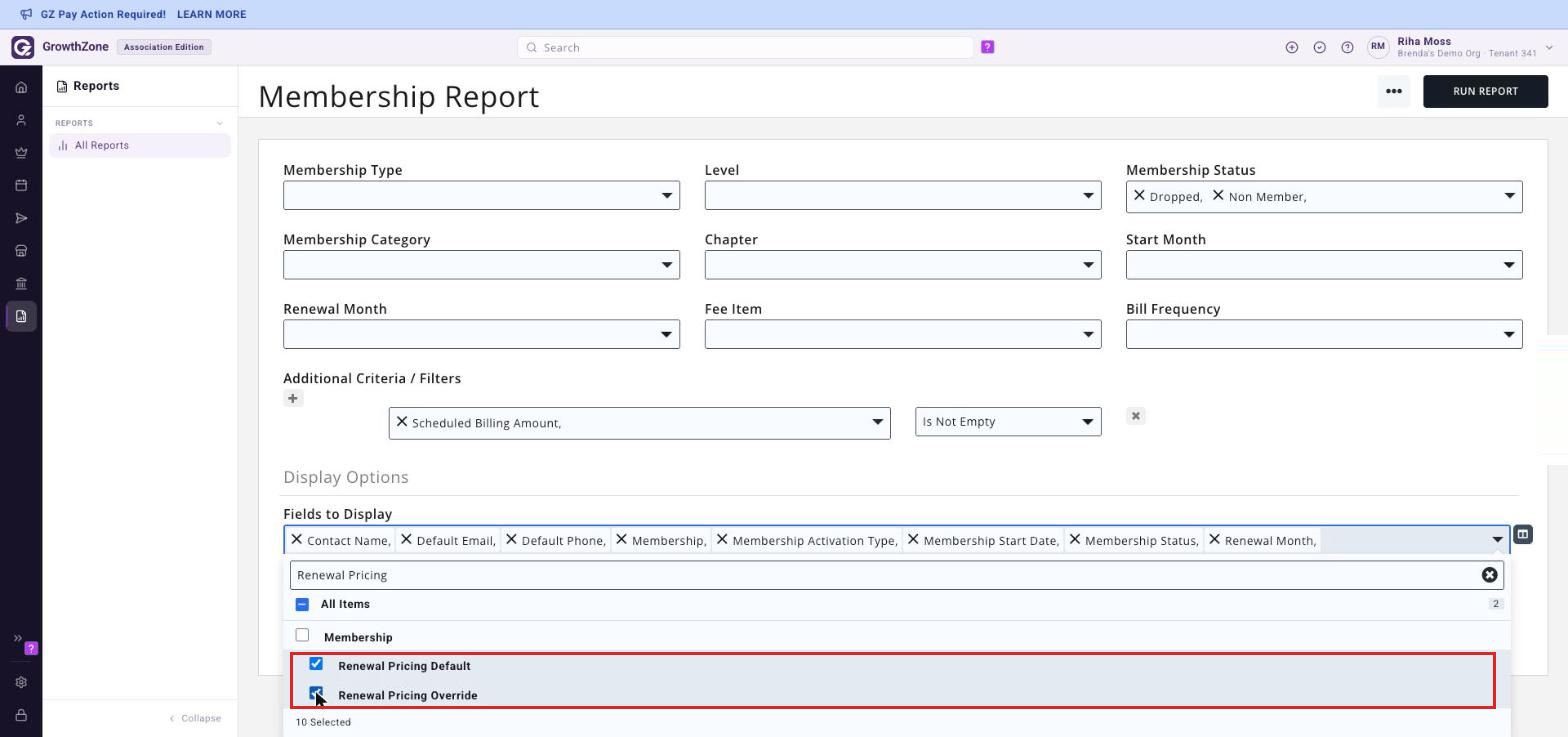1568x737 pixels.
Task: Open the paper-plane Communications icon in sidebar
Action: 21,218
